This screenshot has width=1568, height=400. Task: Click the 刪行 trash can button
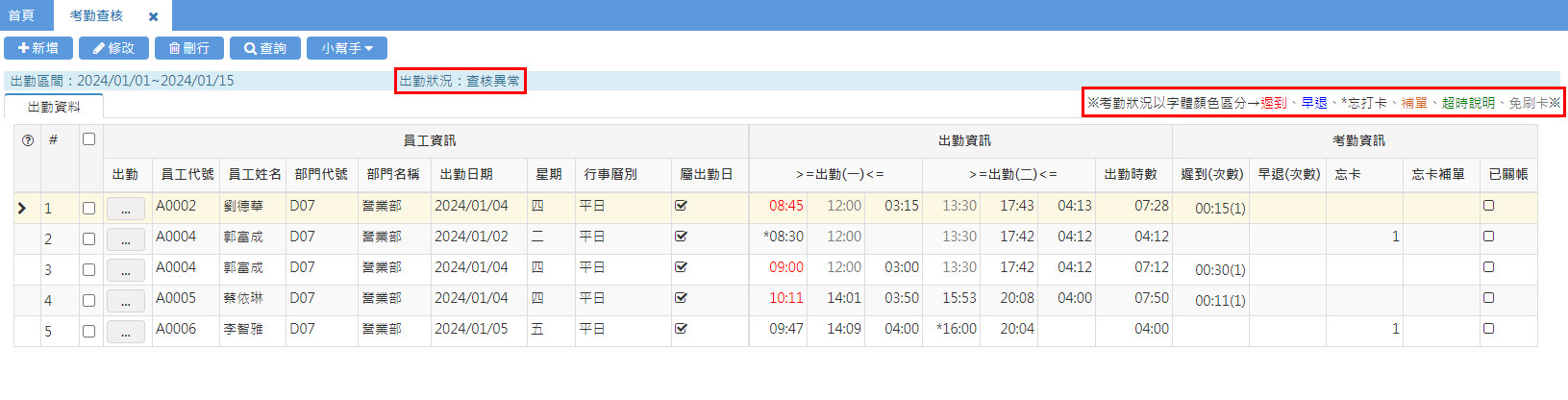click(189, 48)
